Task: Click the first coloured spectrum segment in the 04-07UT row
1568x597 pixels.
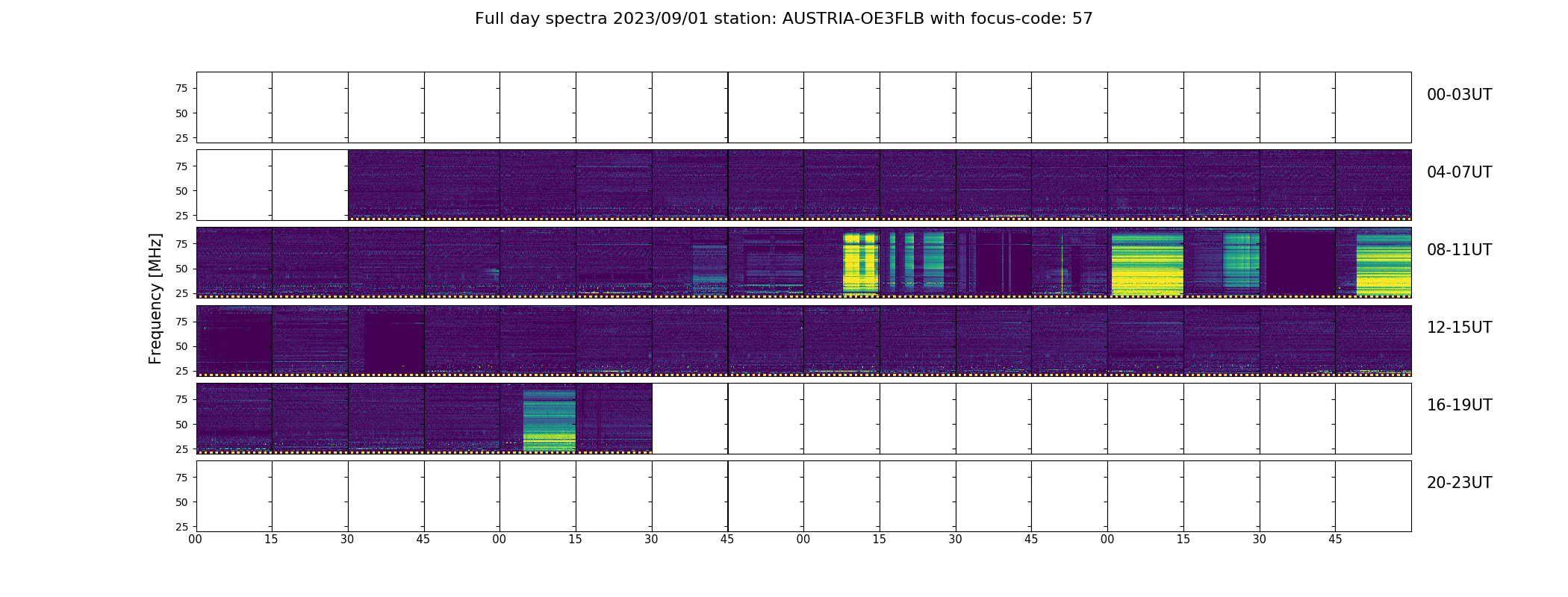Action: point(386,184)
